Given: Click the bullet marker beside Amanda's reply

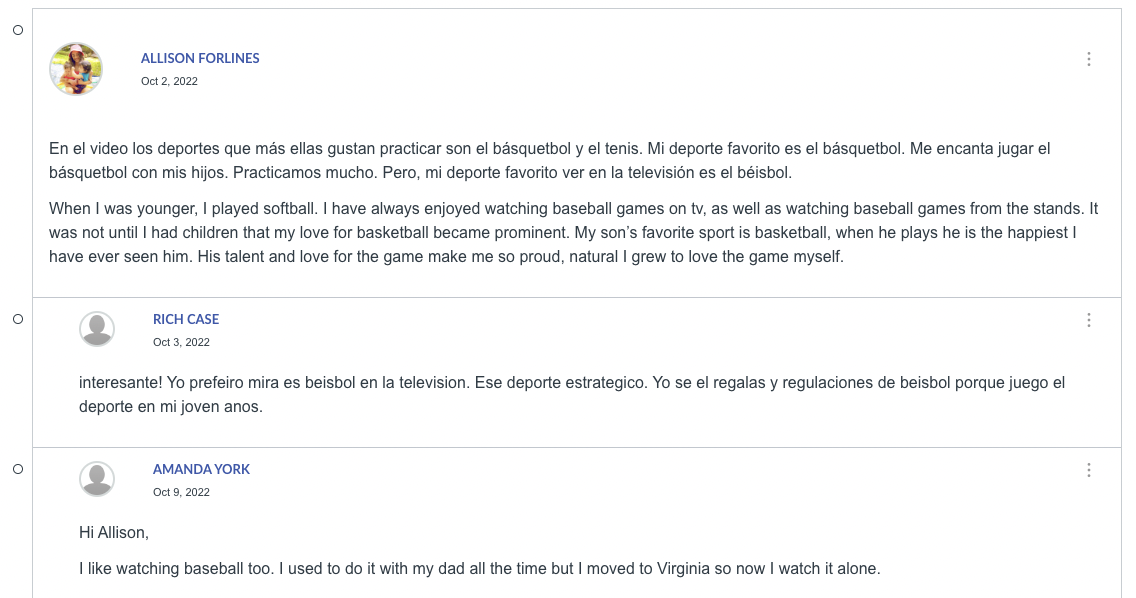Looking at the screenshot, I should [x=18, y=469].
